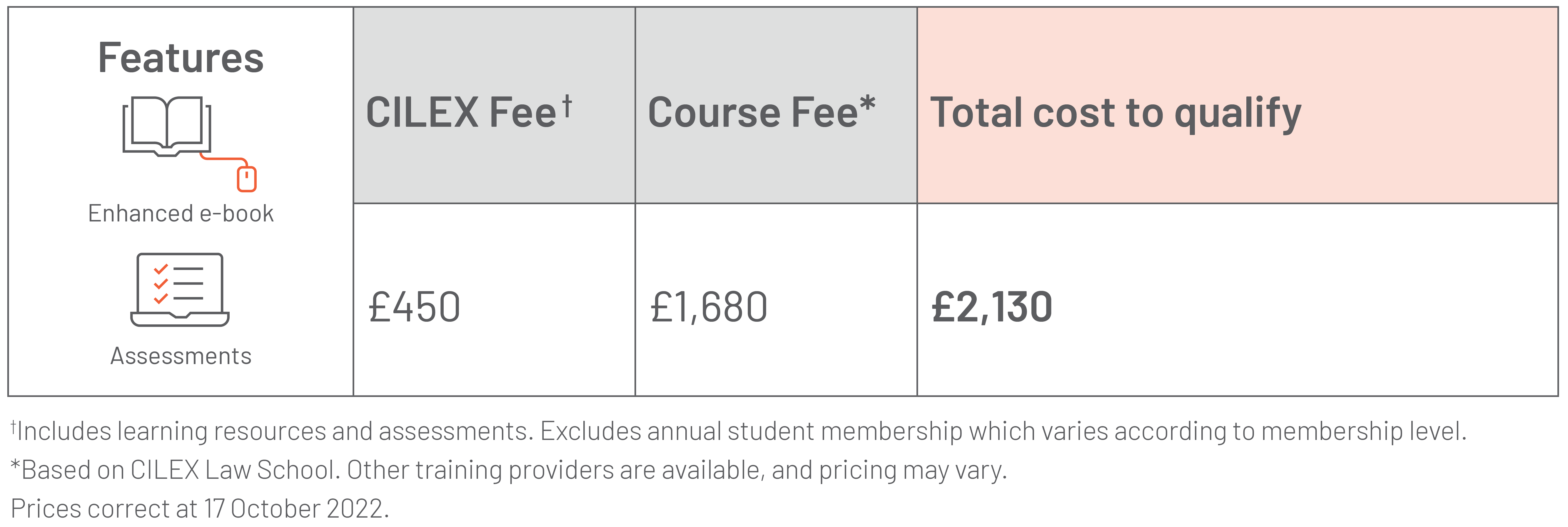This screenshot has height=527, width=1568.
Task: Click the orange mouse icon
Action: (x=246, y=178)
